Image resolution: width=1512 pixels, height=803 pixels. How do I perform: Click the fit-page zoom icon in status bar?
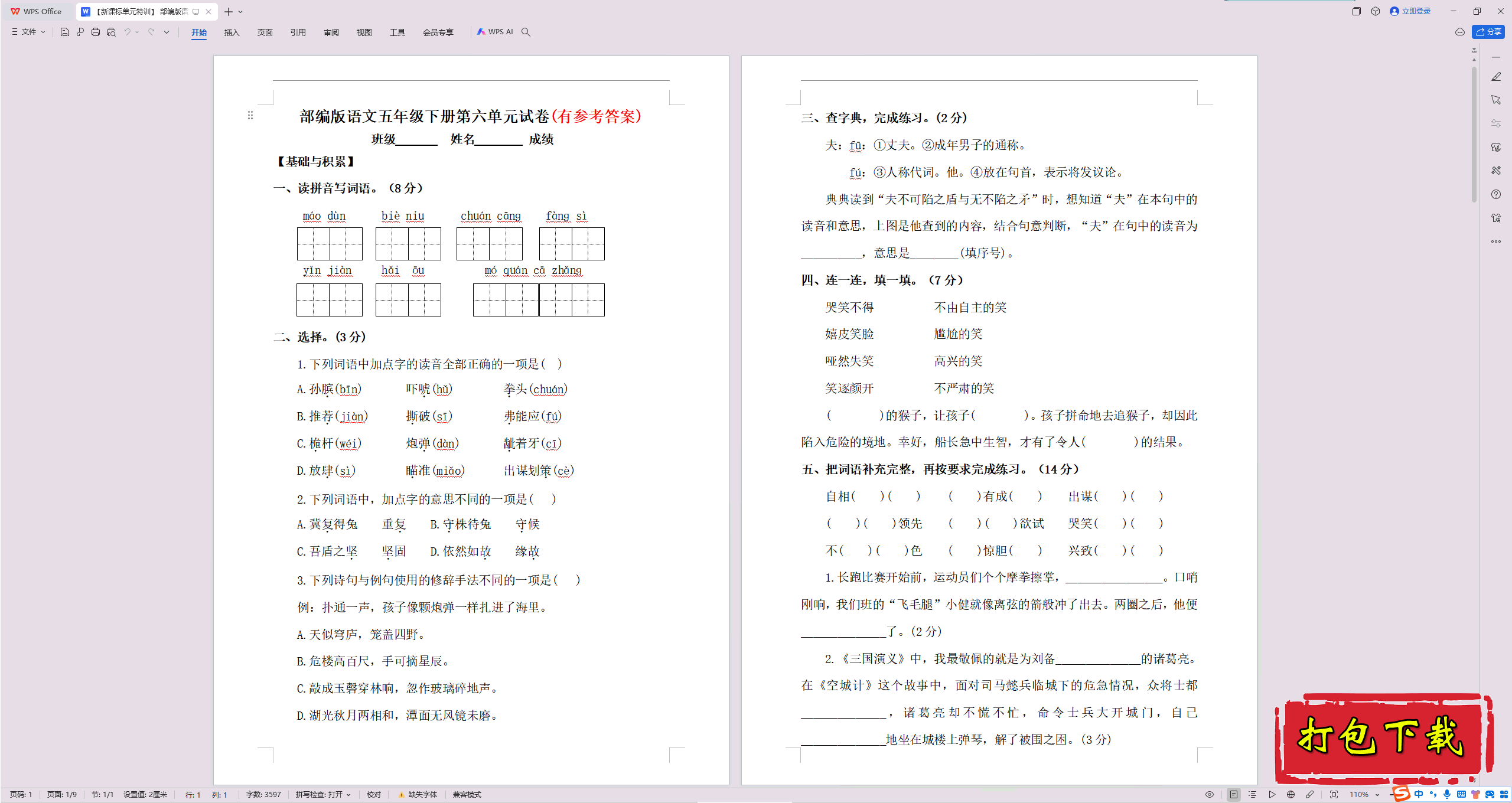(x=1334, y=795)
